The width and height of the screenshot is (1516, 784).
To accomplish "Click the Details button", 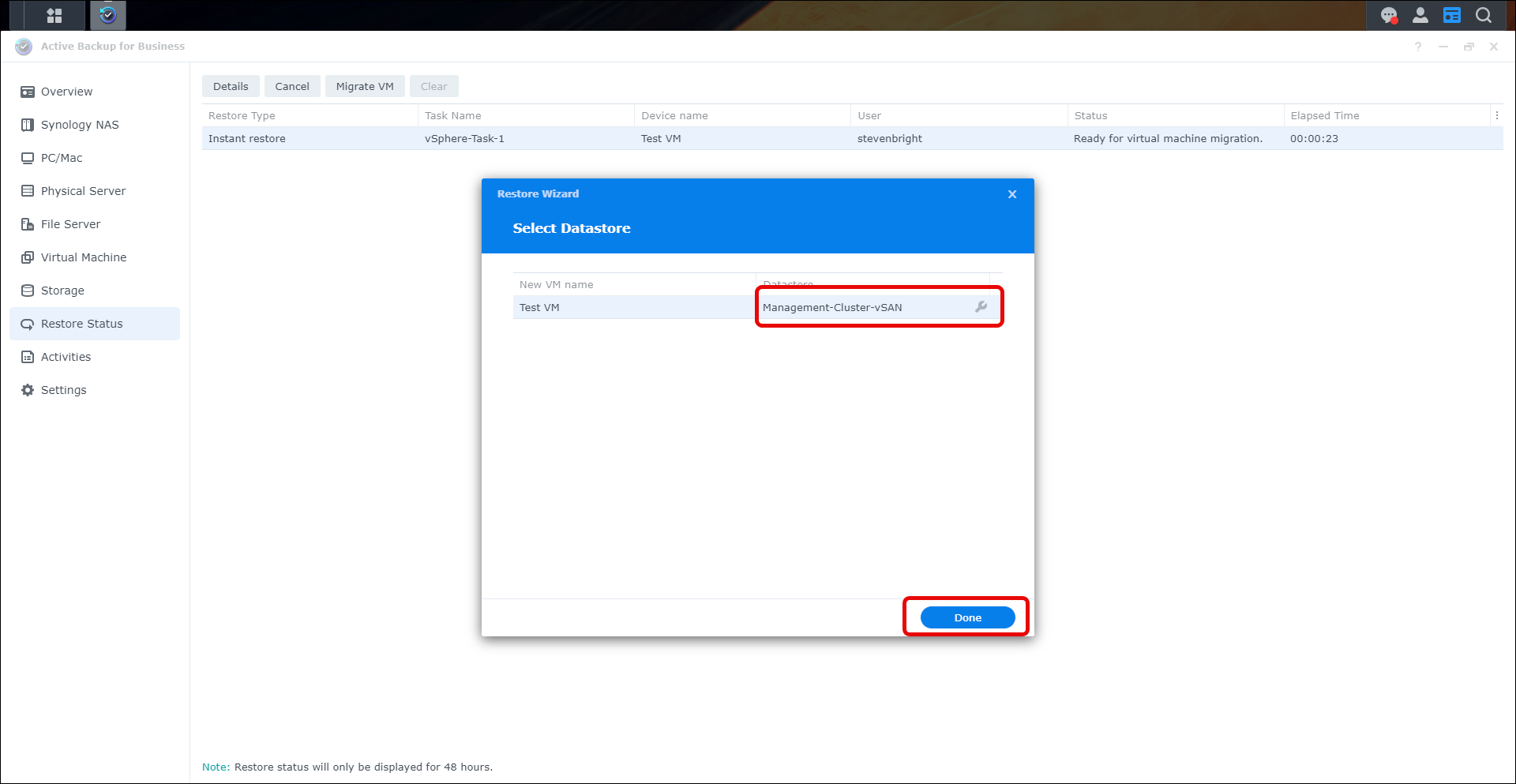I will (x=231, y=86).
